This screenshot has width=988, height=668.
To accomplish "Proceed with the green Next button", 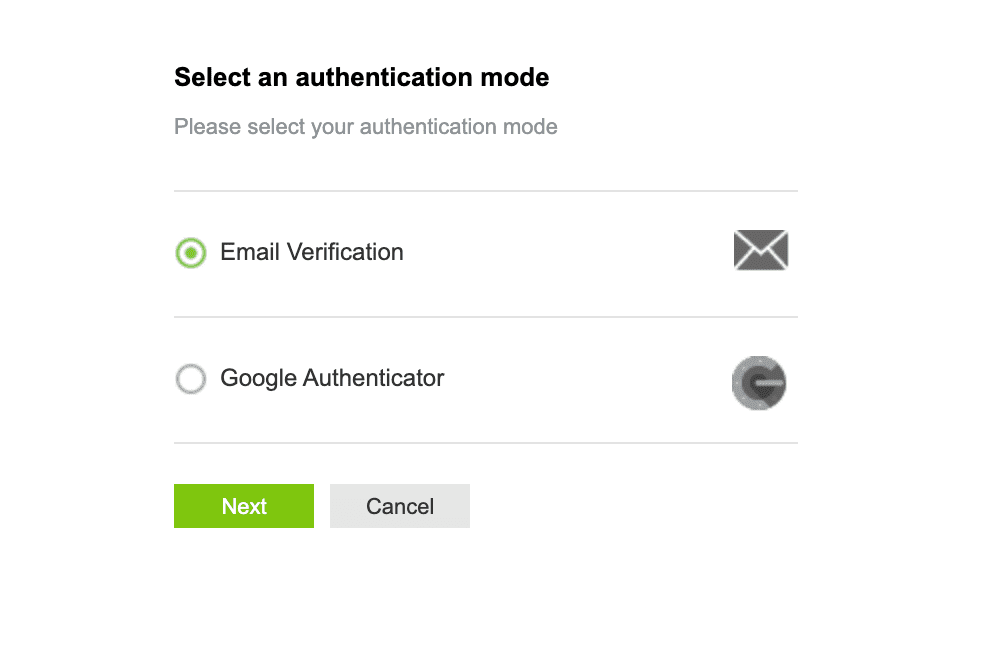I will pyautogui.click(x=243, y=506).
